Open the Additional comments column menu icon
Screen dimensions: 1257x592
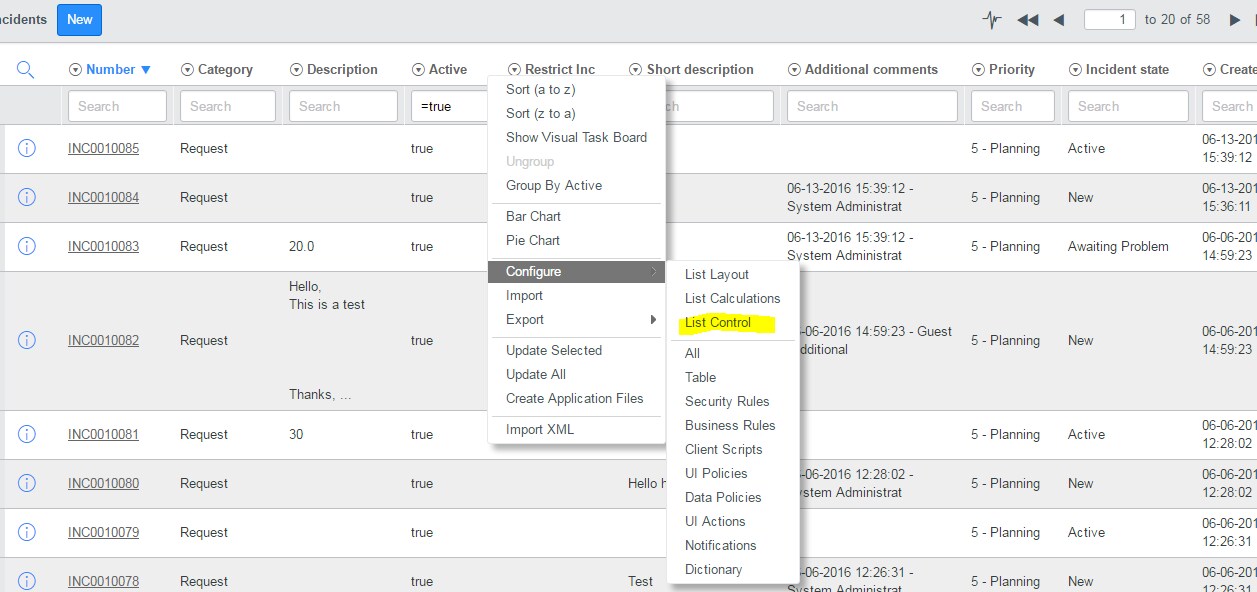(794, 70)
